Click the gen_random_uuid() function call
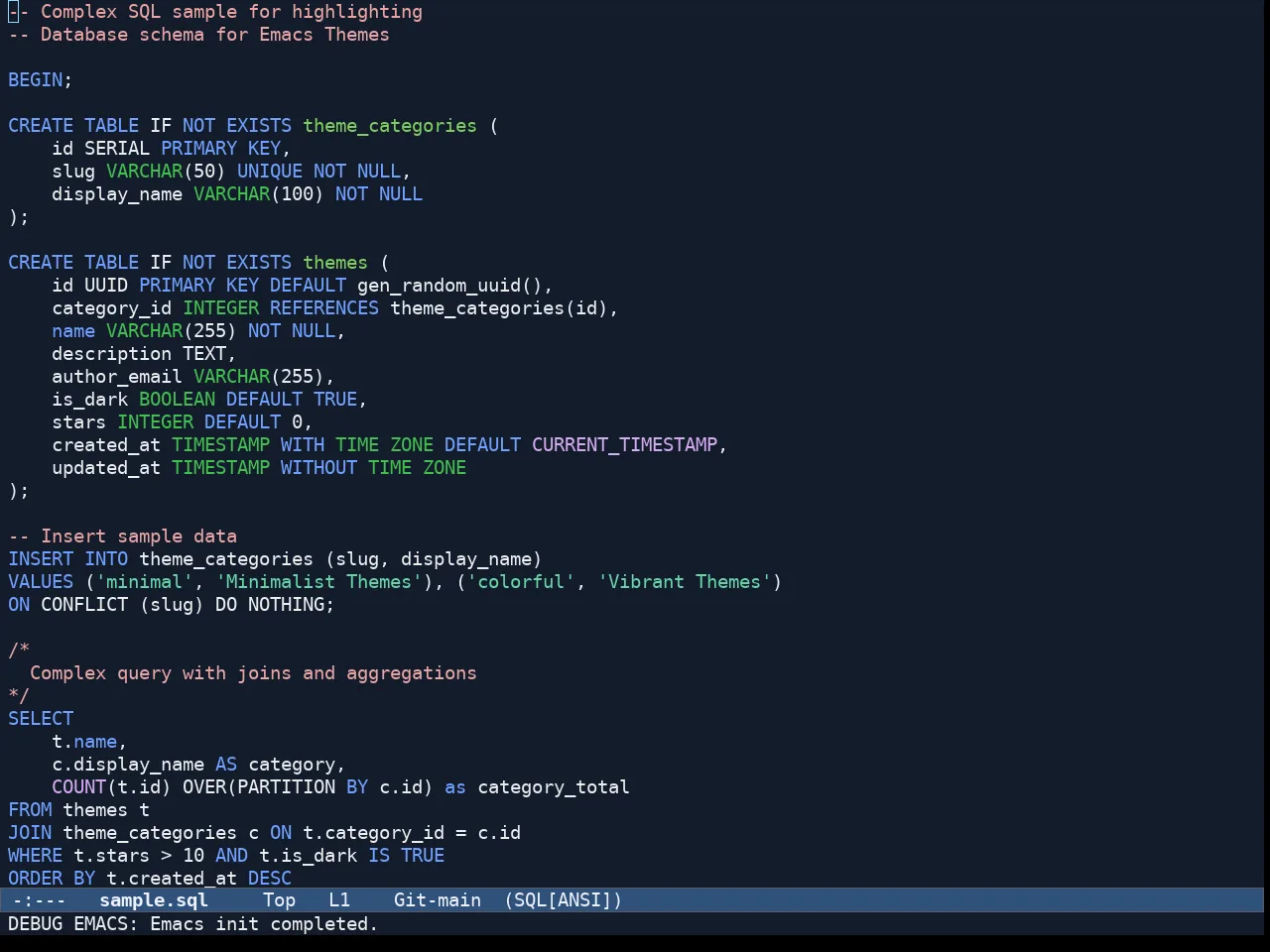1270x952 pixels. tap(449, 286)
